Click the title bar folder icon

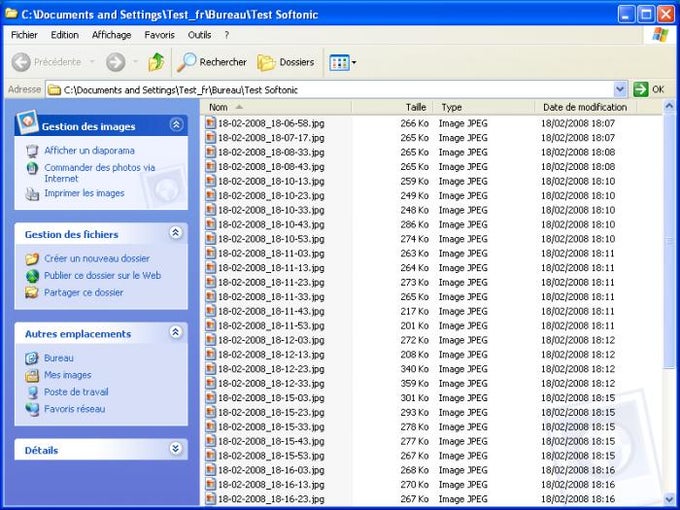pos(11,13)
